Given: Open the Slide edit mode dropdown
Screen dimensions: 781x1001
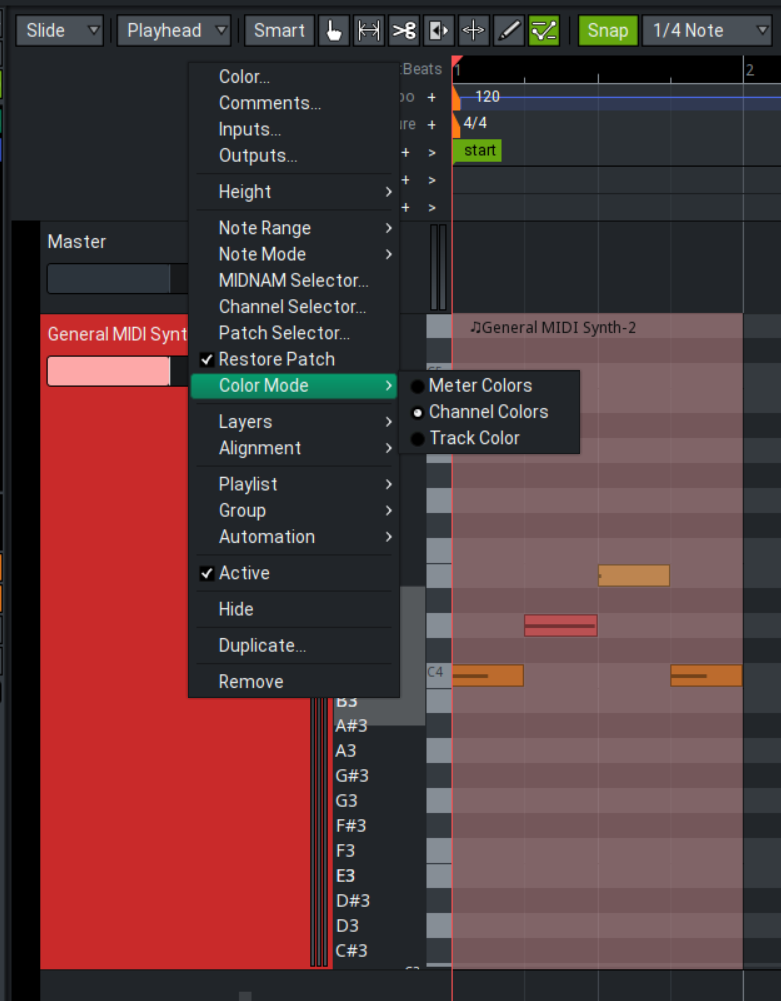Looking at the screenshot, I should [62, 31].
